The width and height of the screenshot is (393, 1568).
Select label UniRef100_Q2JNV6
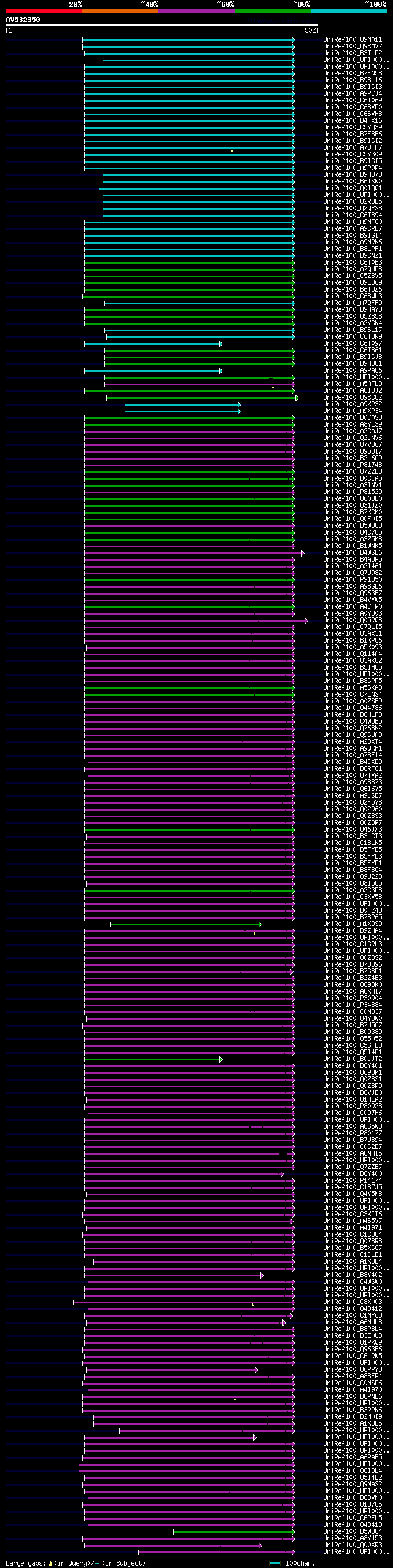[x=352, y=438]
